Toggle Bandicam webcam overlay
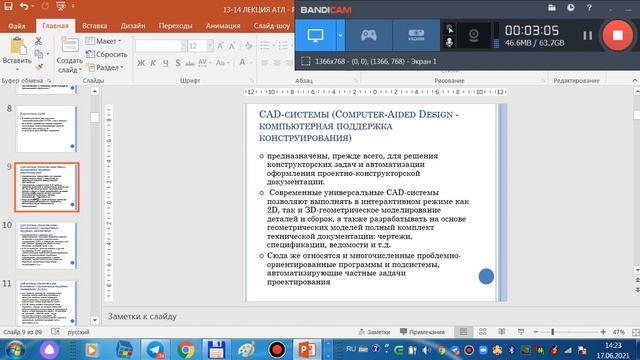640x360 pixels. coord(473,36)
